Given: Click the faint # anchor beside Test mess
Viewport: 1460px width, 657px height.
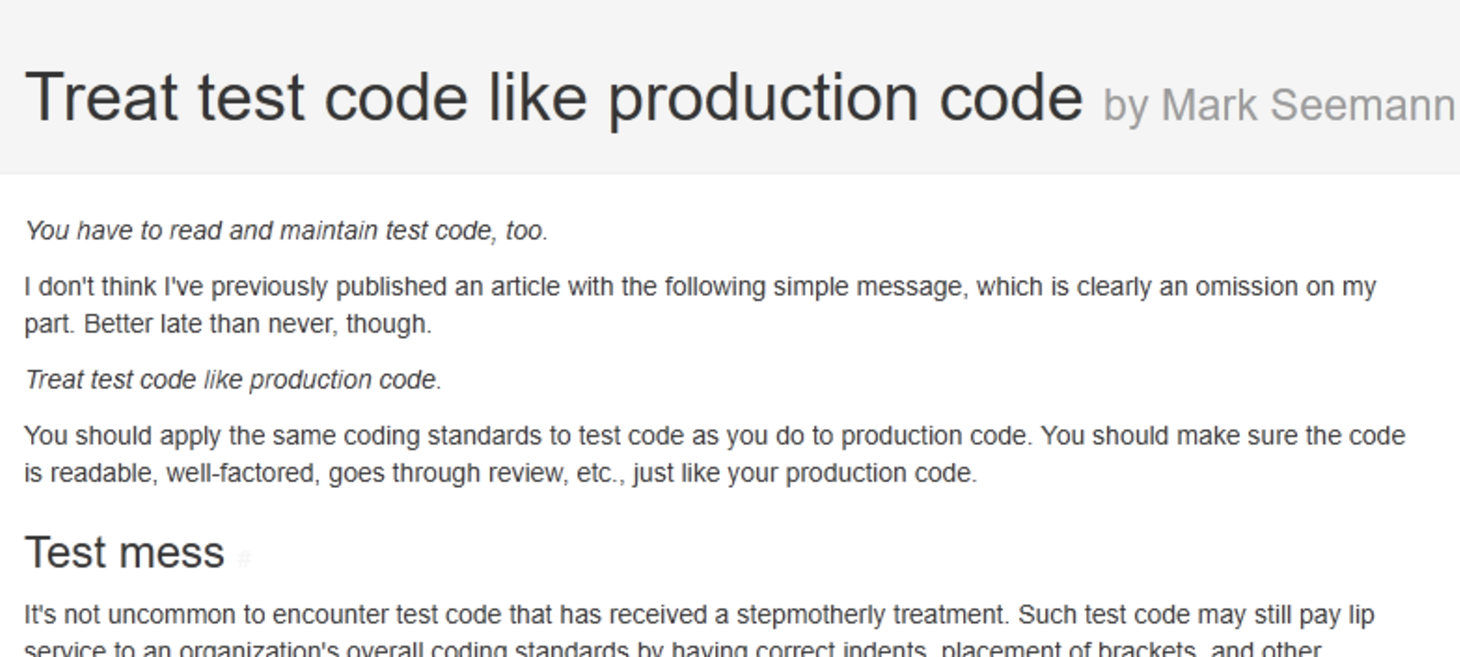Looking at the screenshot, I should (243, 560).
